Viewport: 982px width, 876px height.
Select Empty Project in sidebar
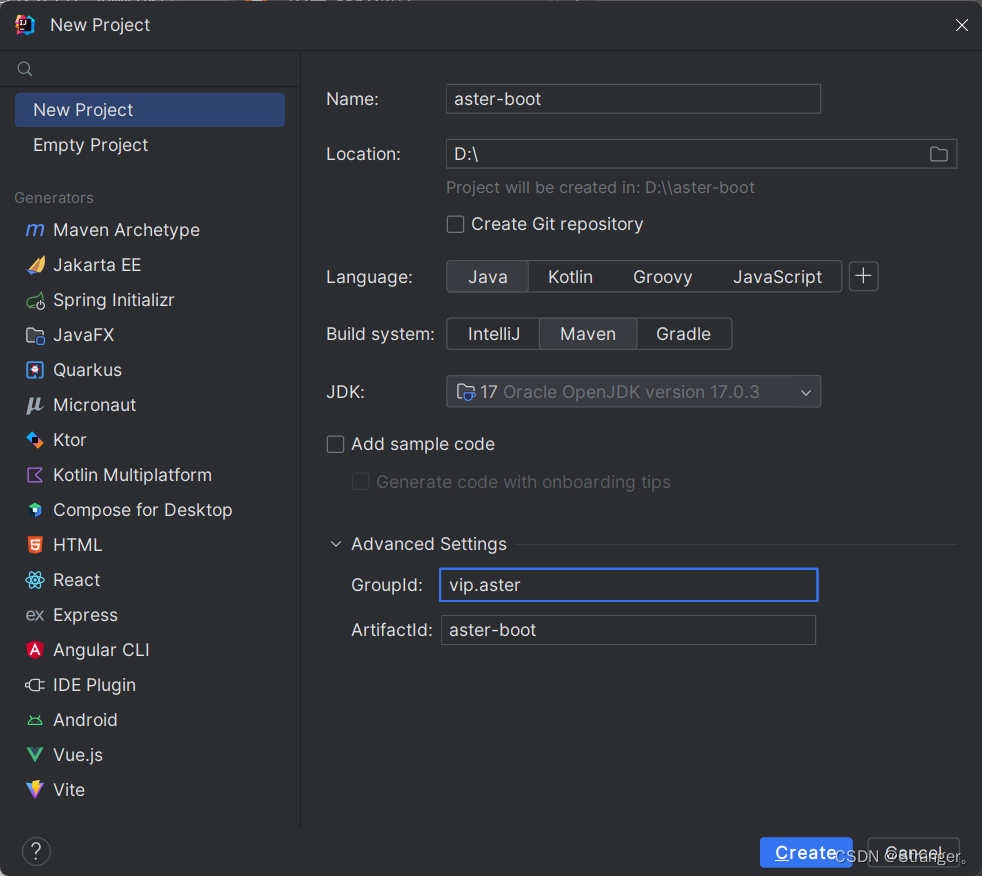click(150, 145)
